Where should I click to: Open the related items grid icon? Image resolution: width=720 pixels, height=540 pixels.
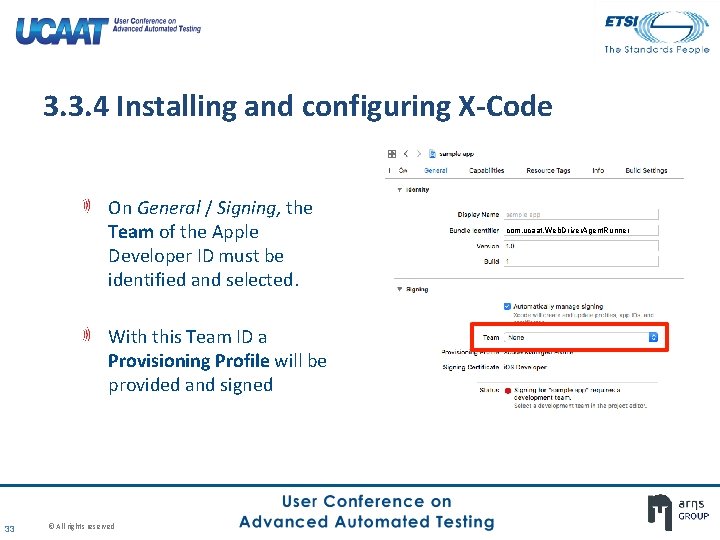[x=392, y=154]
